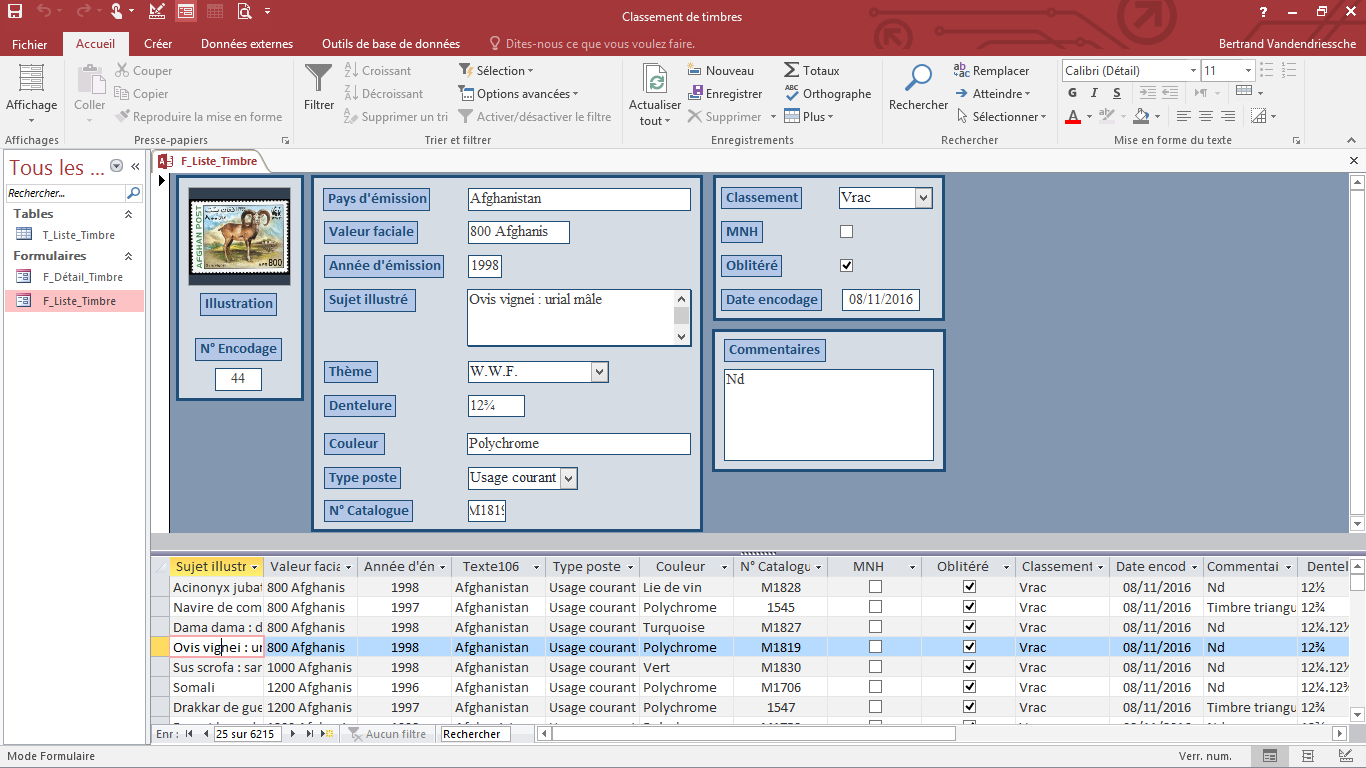Click the fill color bucket swatch
The height and width of the screenshot is (768, 1366).
click(1139, 117)
